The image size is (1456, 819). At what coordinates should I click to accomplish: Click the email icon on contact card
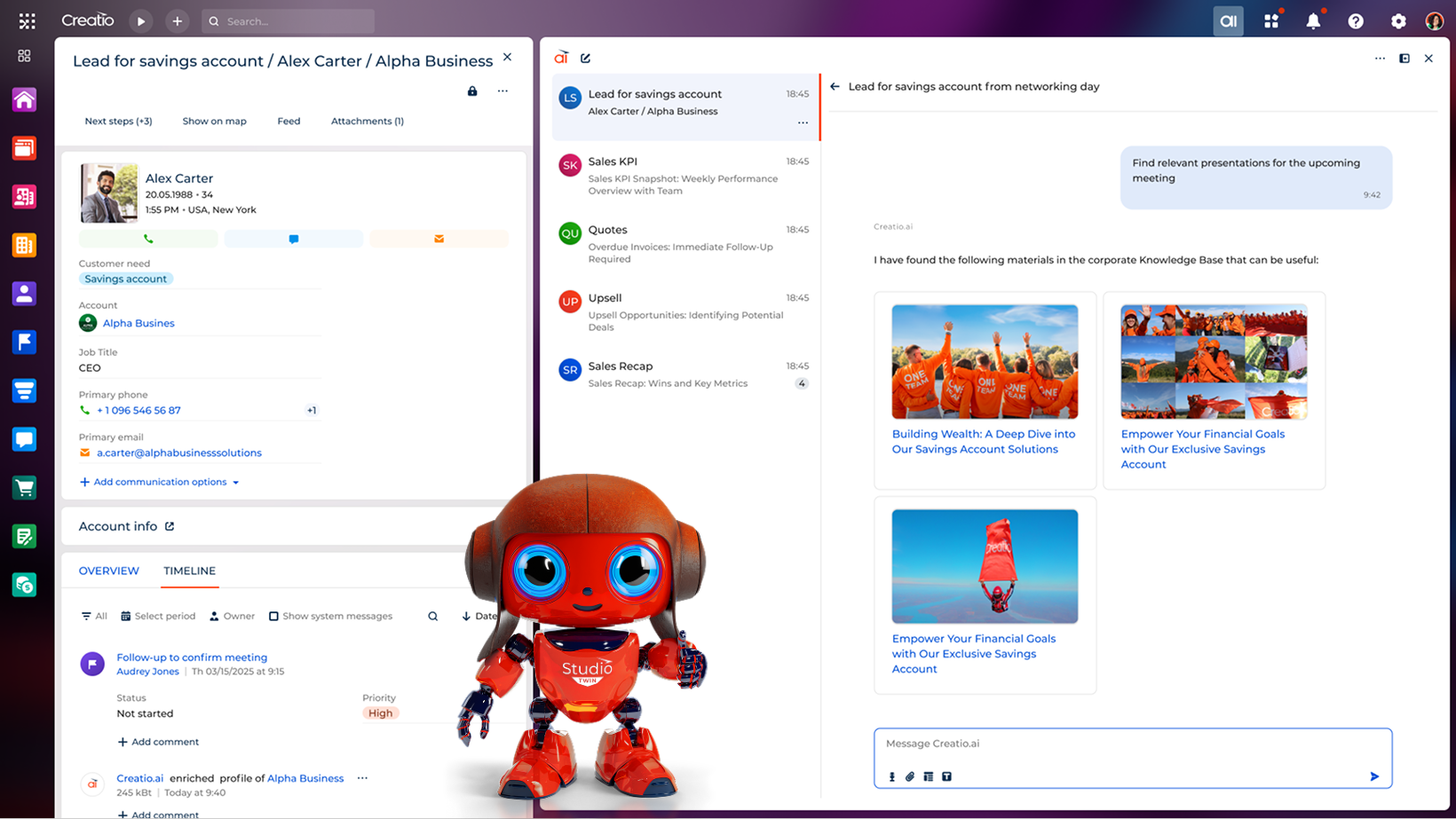point(439,239)
